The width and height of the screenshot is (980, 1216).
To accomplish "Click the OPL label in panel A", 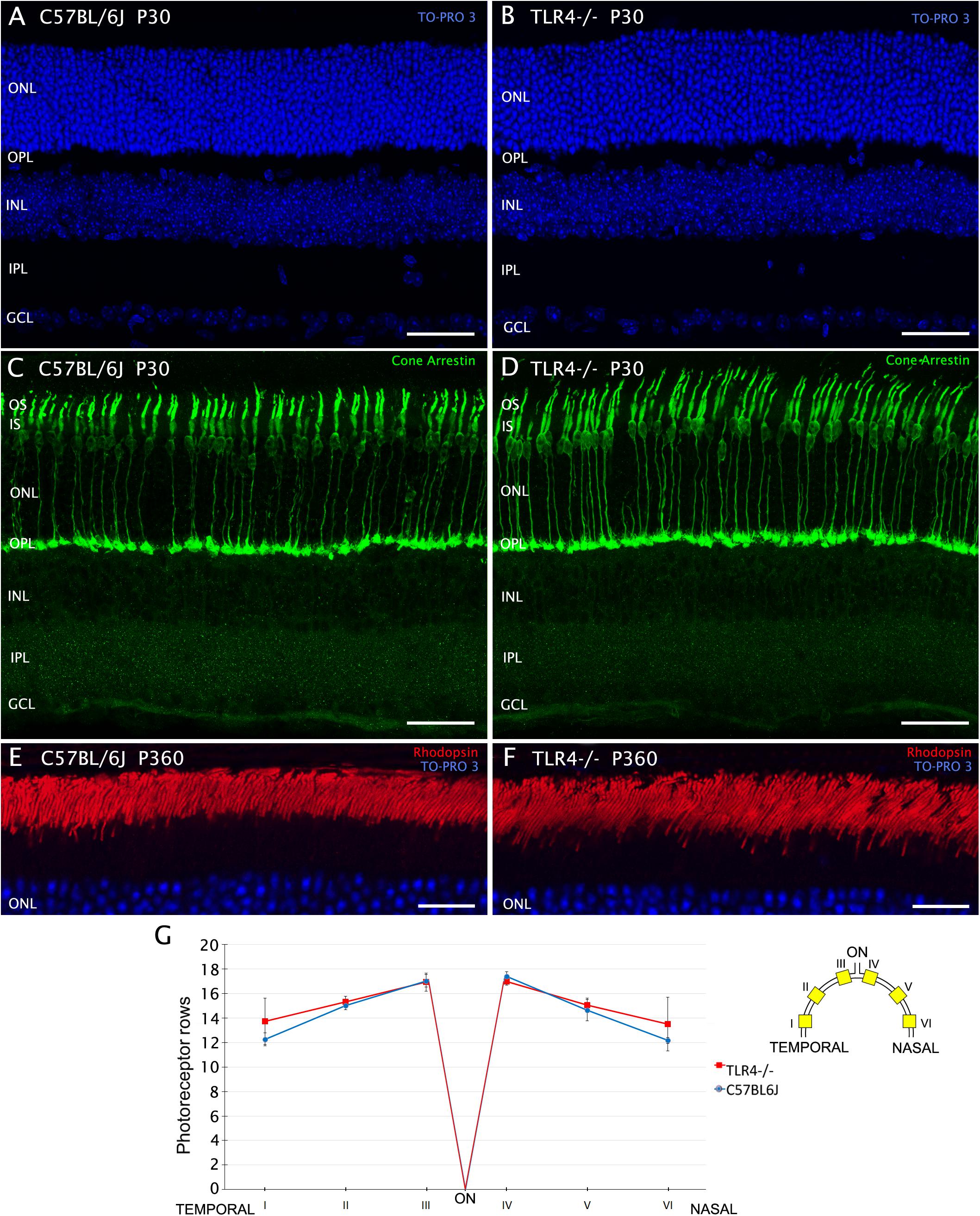I will point(20,157).
